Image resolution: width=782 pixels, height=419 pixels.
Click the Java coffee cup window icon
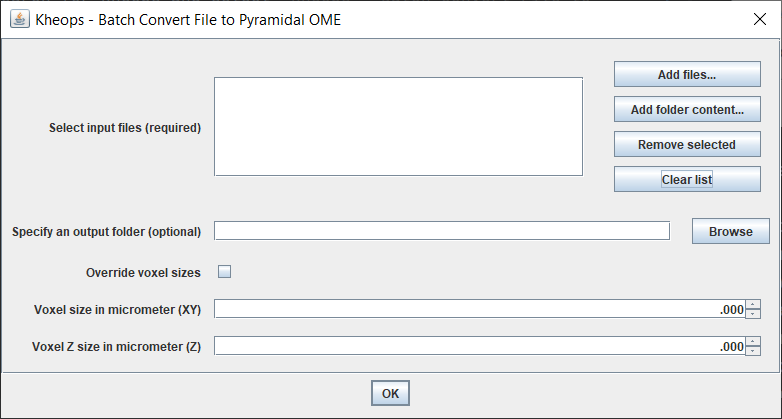(19, 19)
